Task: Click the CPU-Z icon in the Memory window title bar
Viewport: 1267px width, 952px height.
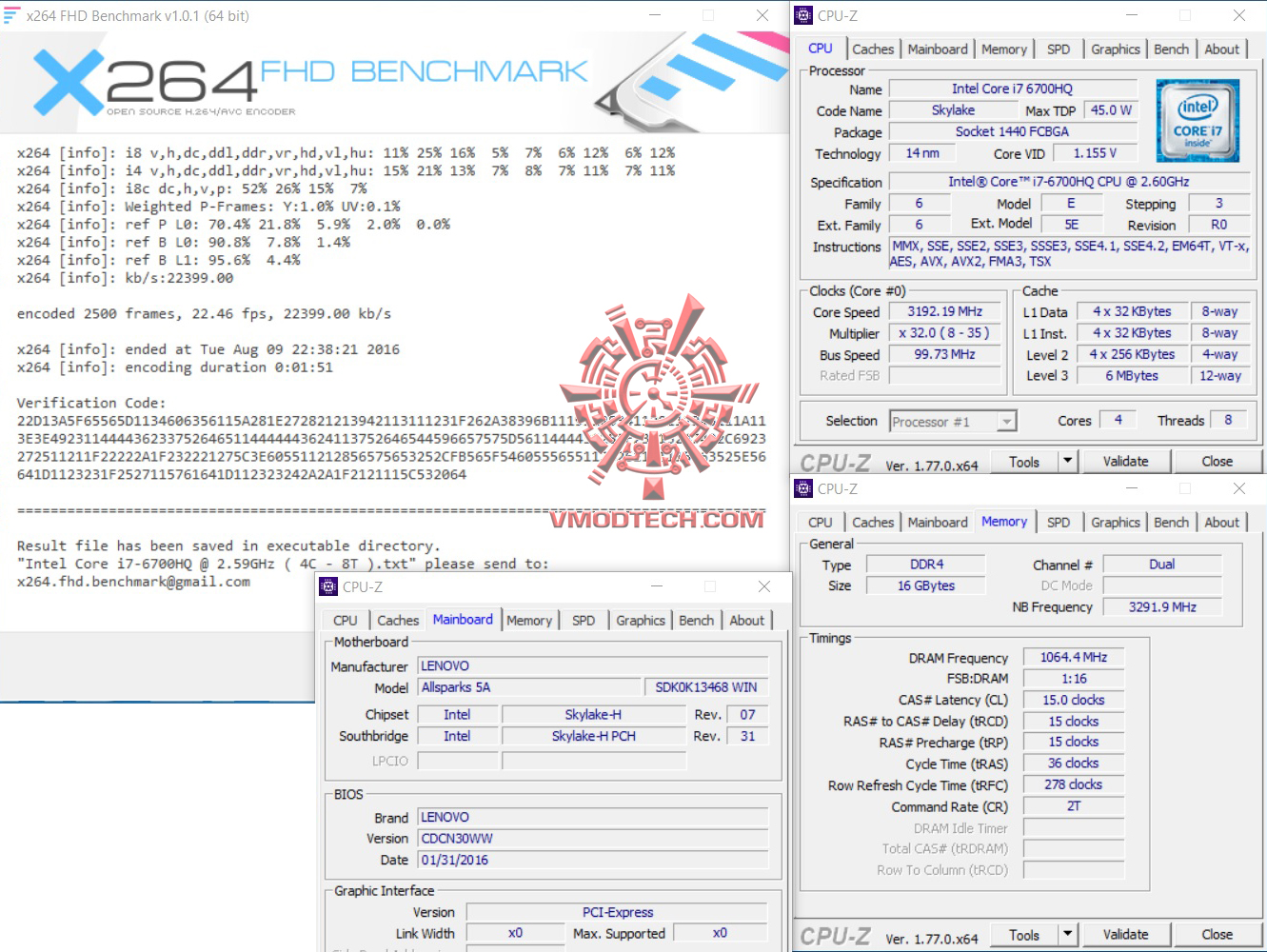Action: (x=804, y=488)
